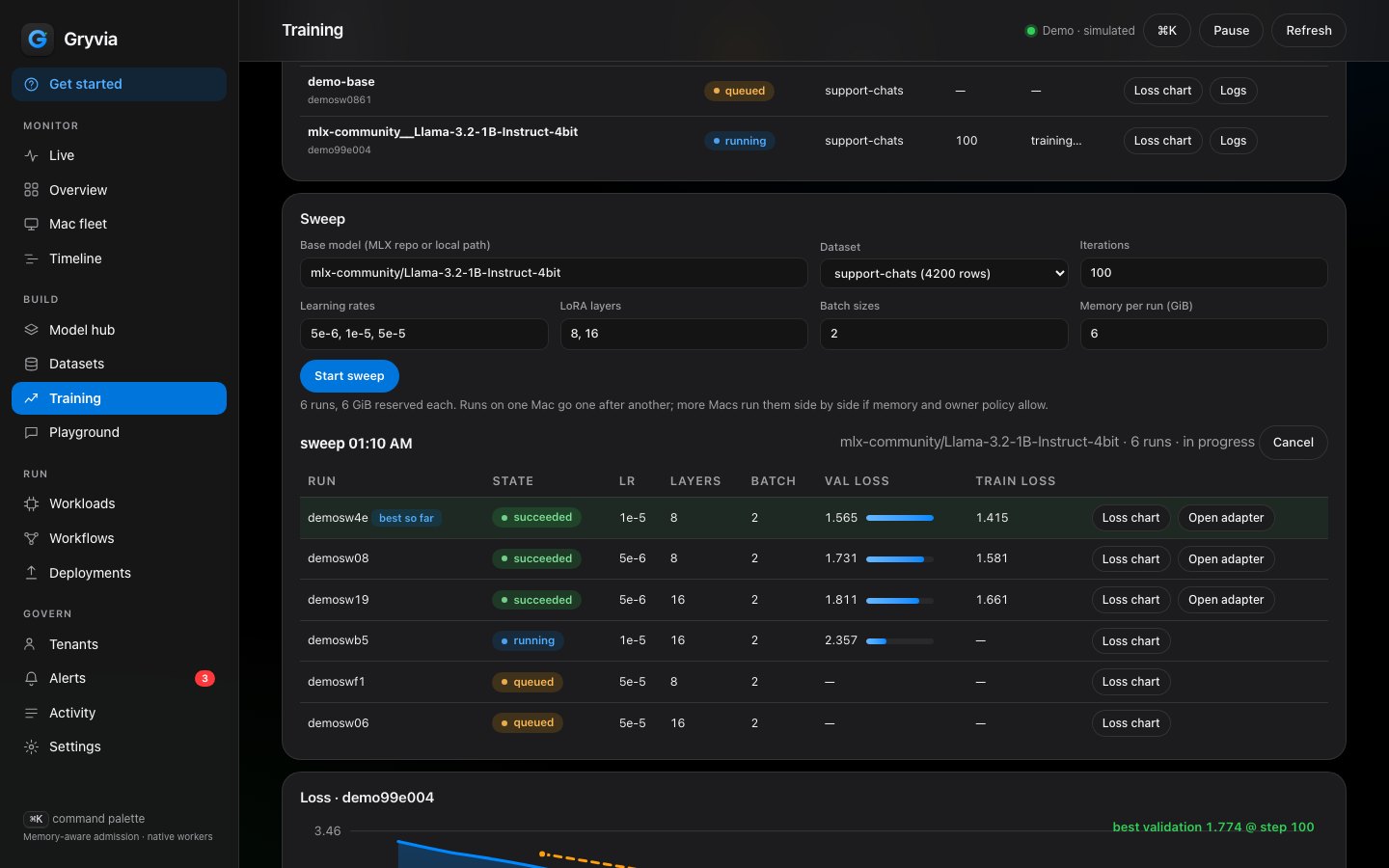
Task: Click the Learning rates input field
Action: [x=424, y=334]
